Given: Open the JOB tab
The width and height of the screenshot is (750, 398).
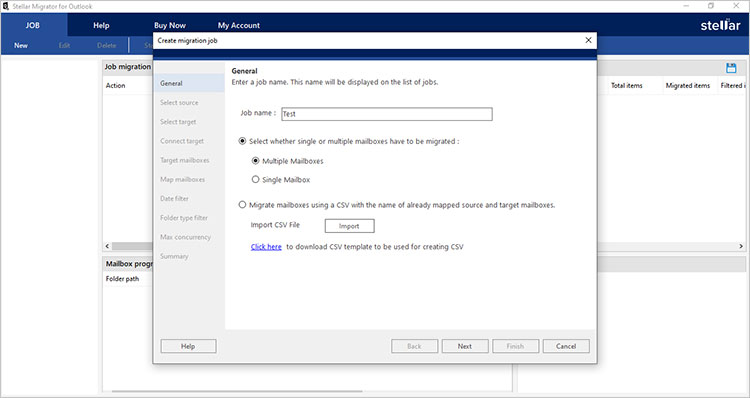Looking at the screenshot, I should coord(33,25).
